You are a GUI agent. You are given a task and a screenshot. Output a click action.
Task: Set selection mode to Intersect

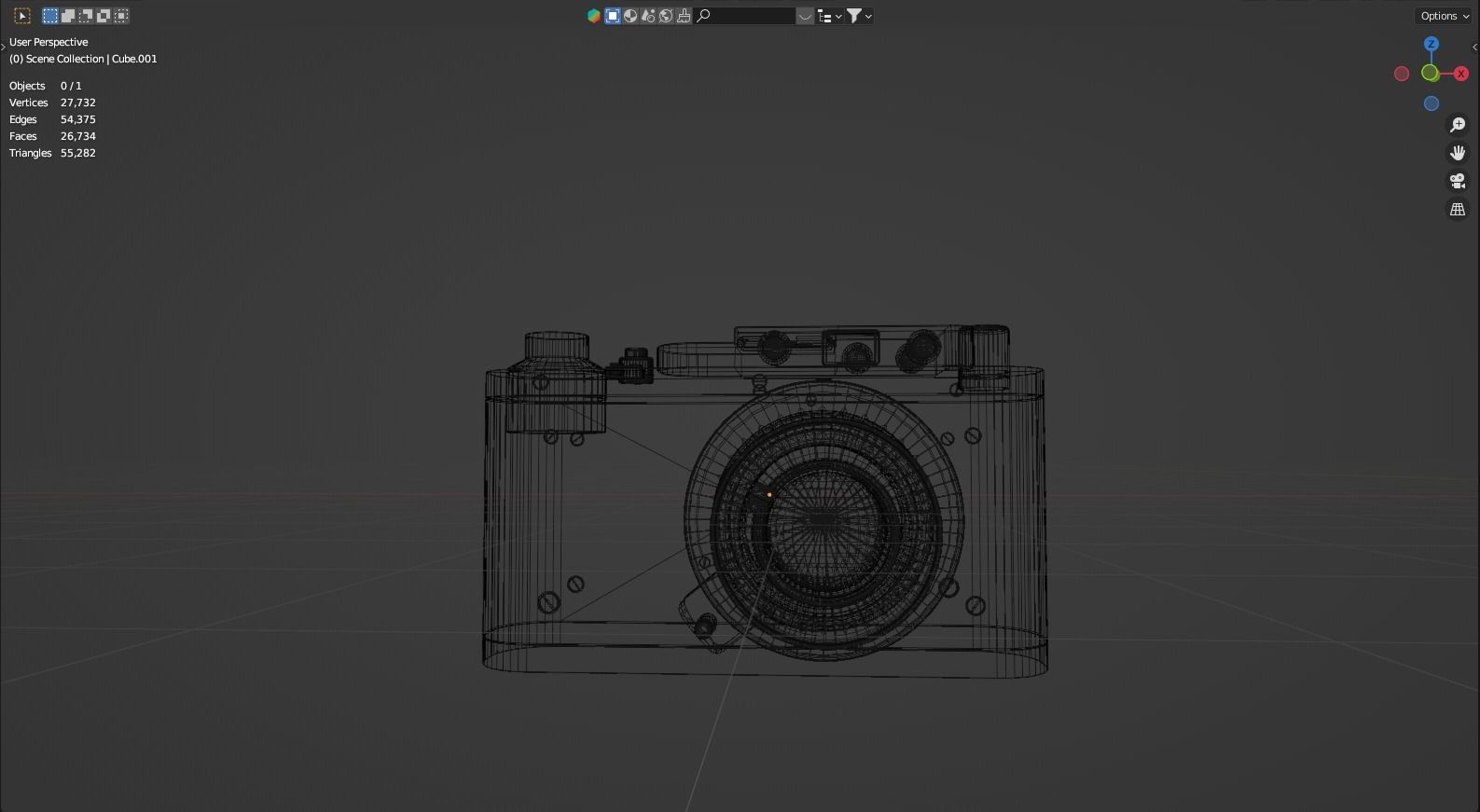(121, 16)
